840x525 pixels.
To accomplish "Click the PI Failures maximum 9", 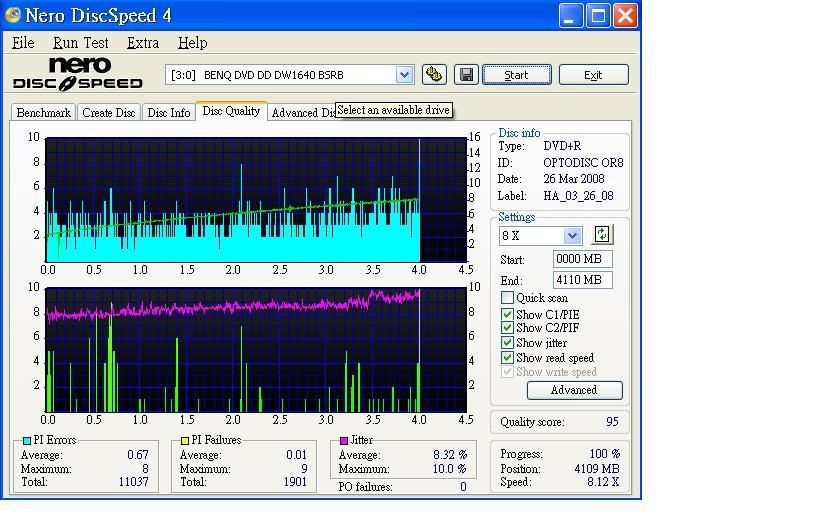I will click(304, 469).
